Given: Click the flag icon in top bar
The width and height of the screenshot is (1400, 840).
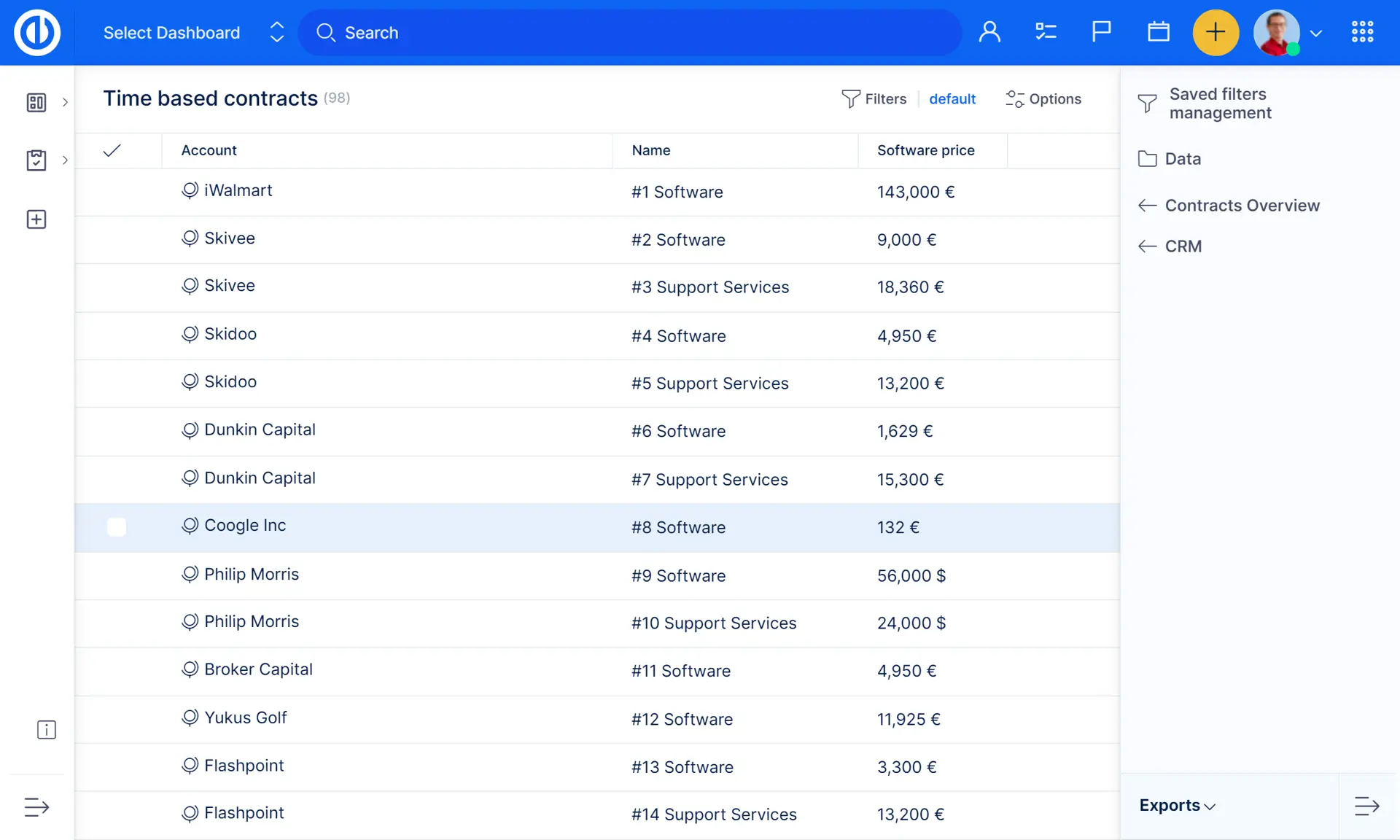Looking at the screenshot, I should (1101, 32).
